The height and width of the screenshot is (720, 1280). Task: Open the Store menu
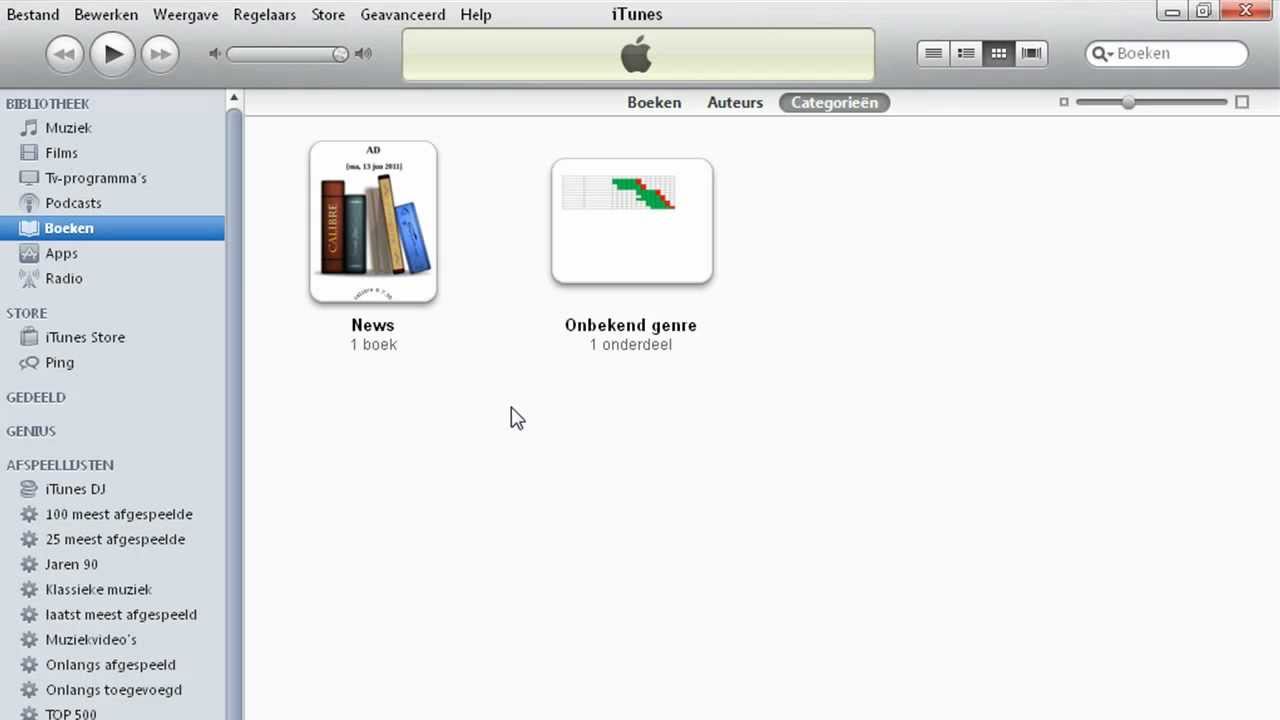[328, 14]
